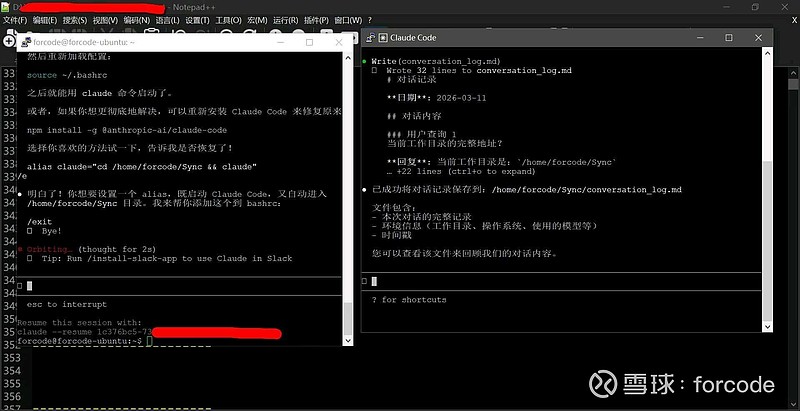The height and width of the screenshot is (411, 800).
Task: Click the '/exit' command text
Action: click(39, 222)
